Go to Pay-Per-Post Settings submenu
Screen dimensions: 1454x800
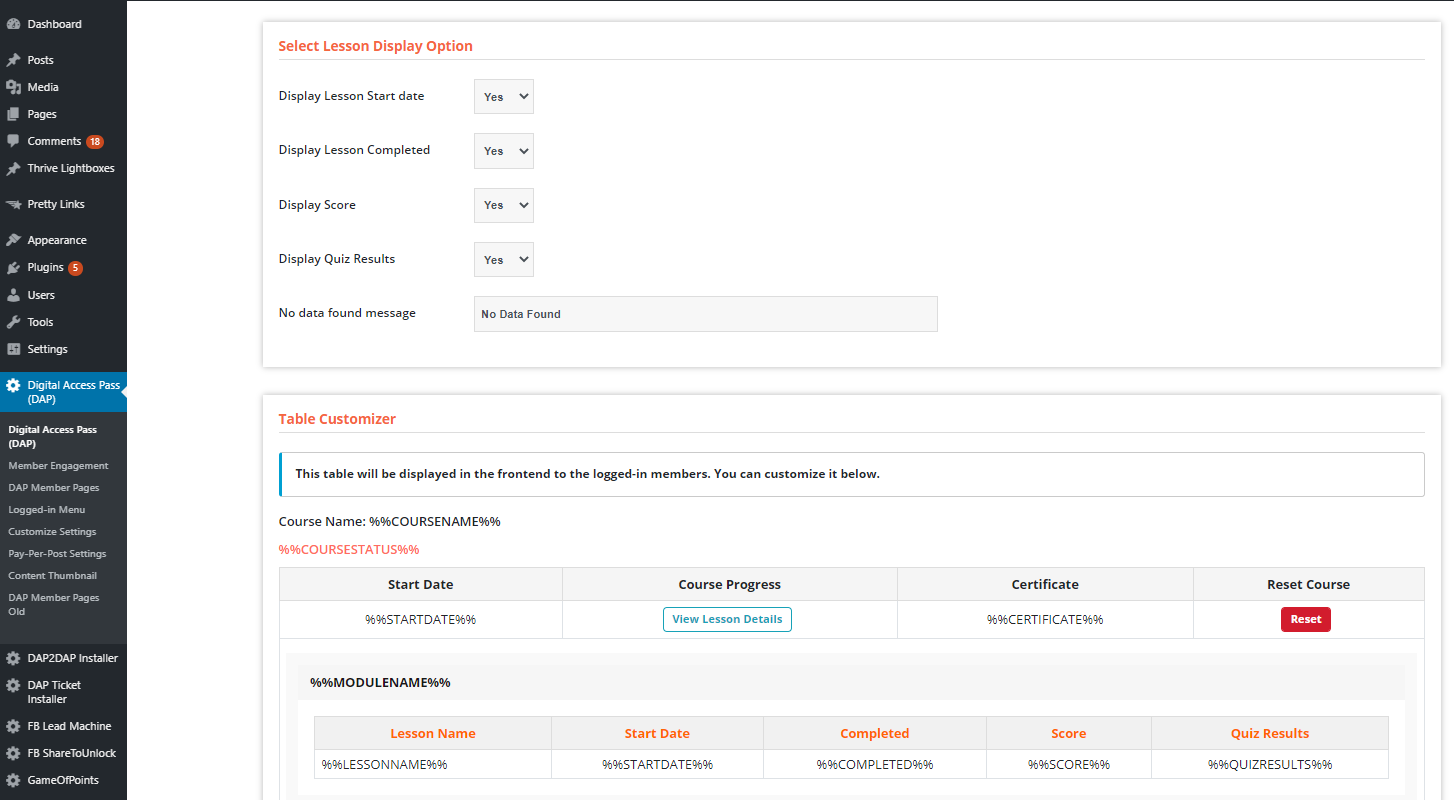pos(57,554)
